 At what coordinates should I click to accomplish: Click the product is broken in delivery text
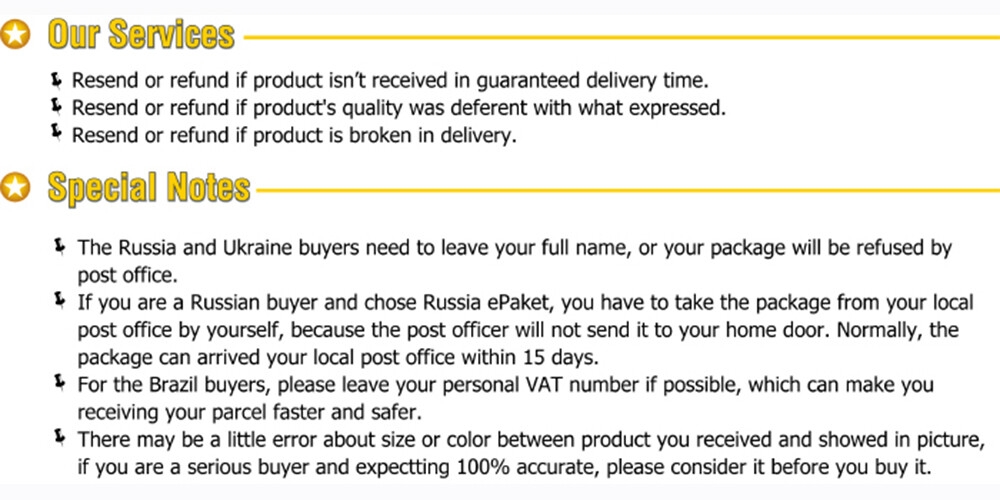(x=294, y=135)
